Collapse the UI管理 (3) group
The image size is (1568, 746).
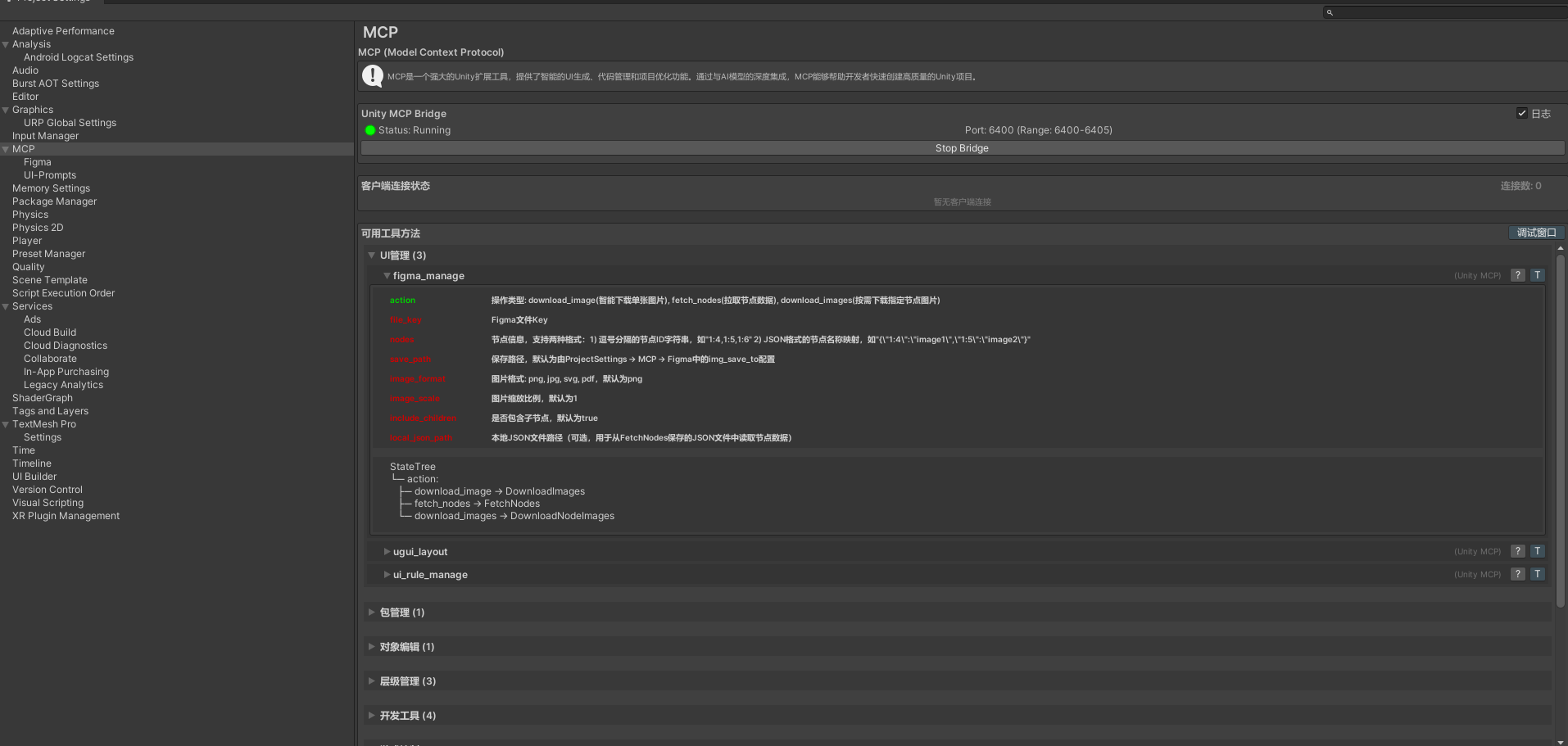(x=371, y=255)
